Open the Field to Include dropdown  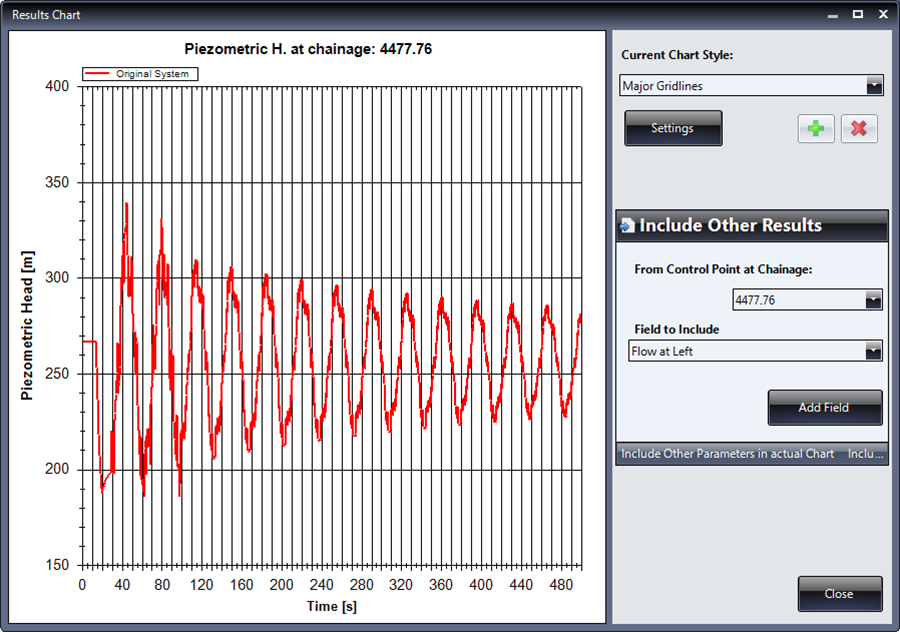coord(873,351)
